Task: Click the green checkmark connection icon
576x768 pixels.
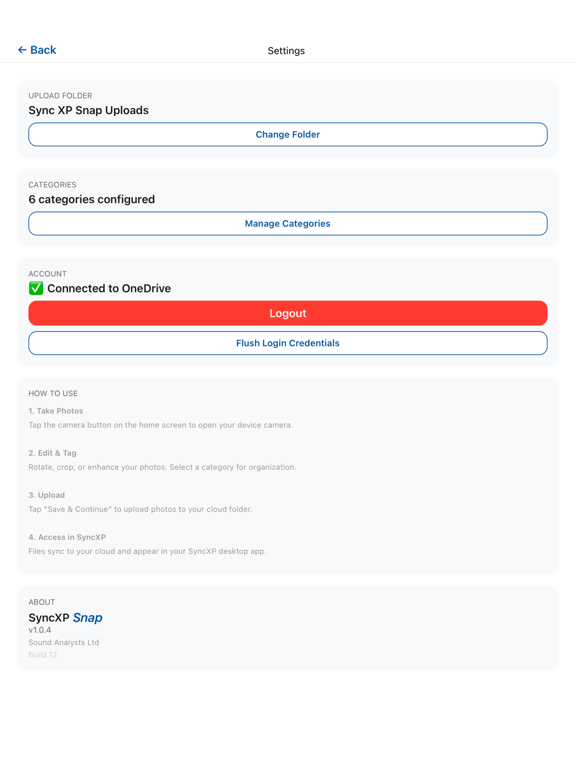Action: [x=36, y=288]
